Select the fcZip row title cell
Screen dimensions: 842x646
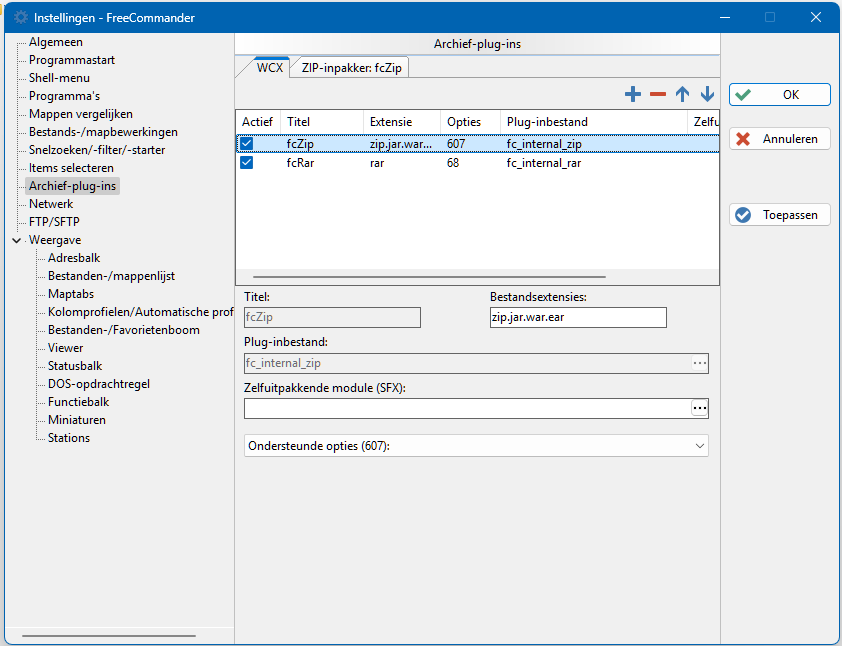click(300, 144)
